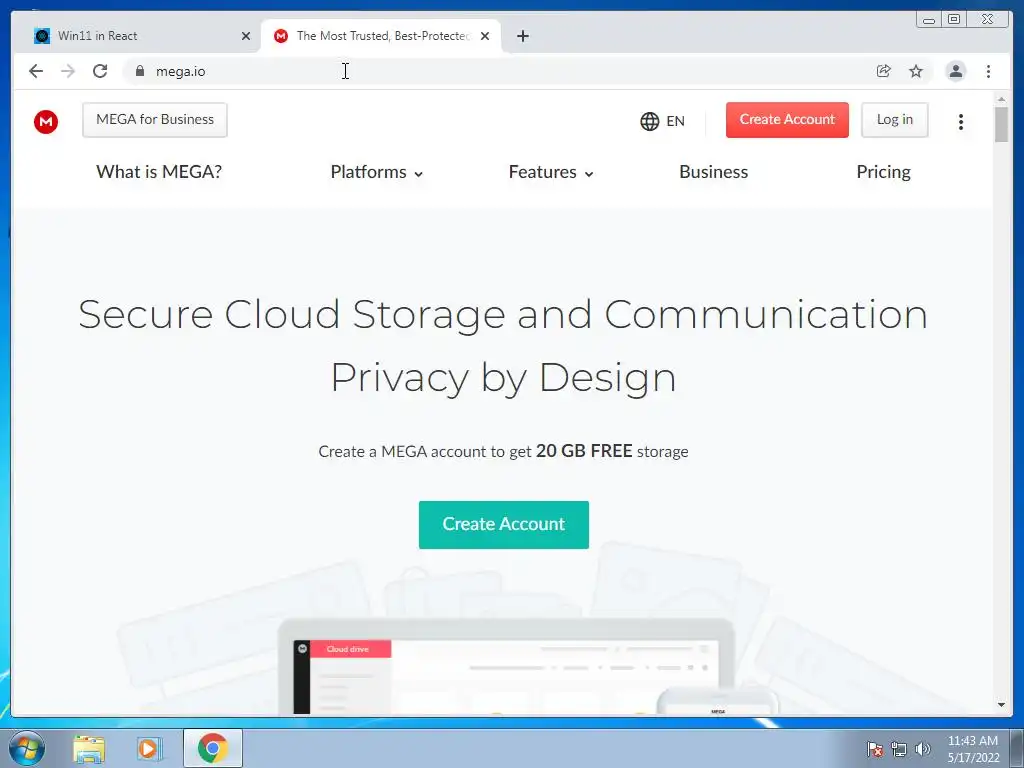Click the padlock site info icon
1024x768 pixels.
tap(139, 71)
